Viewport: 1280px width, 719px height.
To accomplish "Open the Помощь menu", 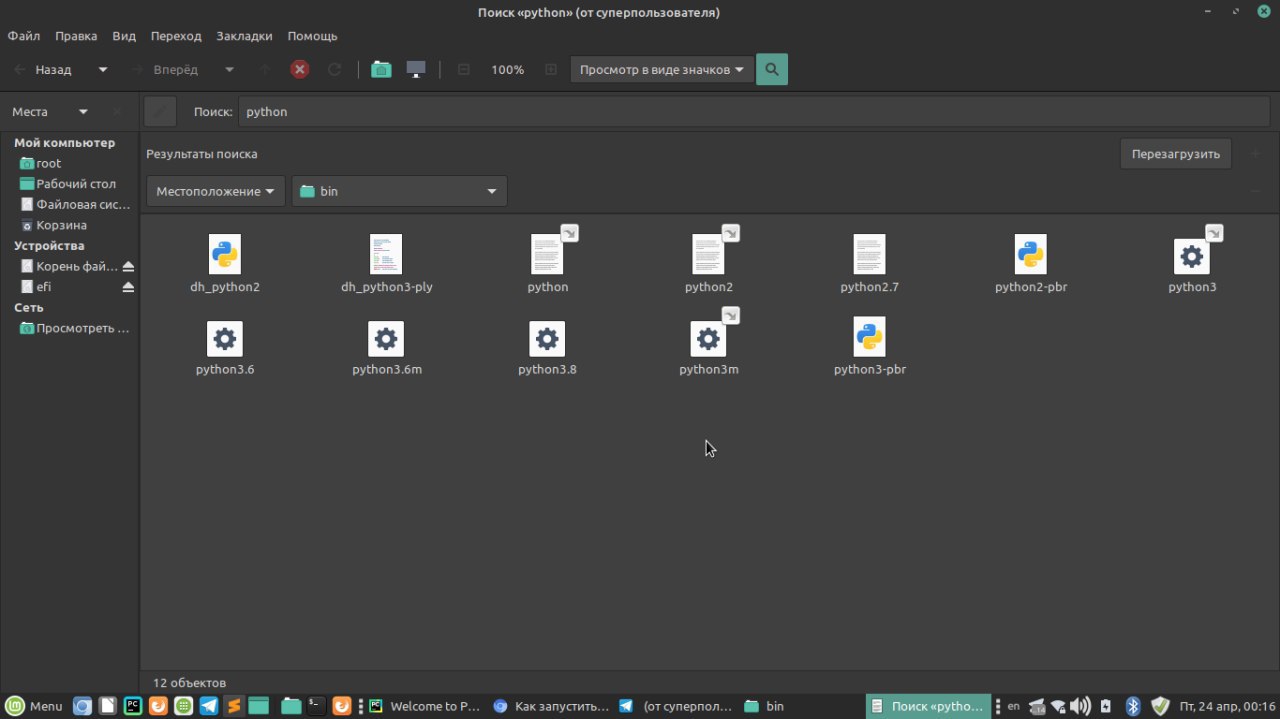I will tap(313, 36).
